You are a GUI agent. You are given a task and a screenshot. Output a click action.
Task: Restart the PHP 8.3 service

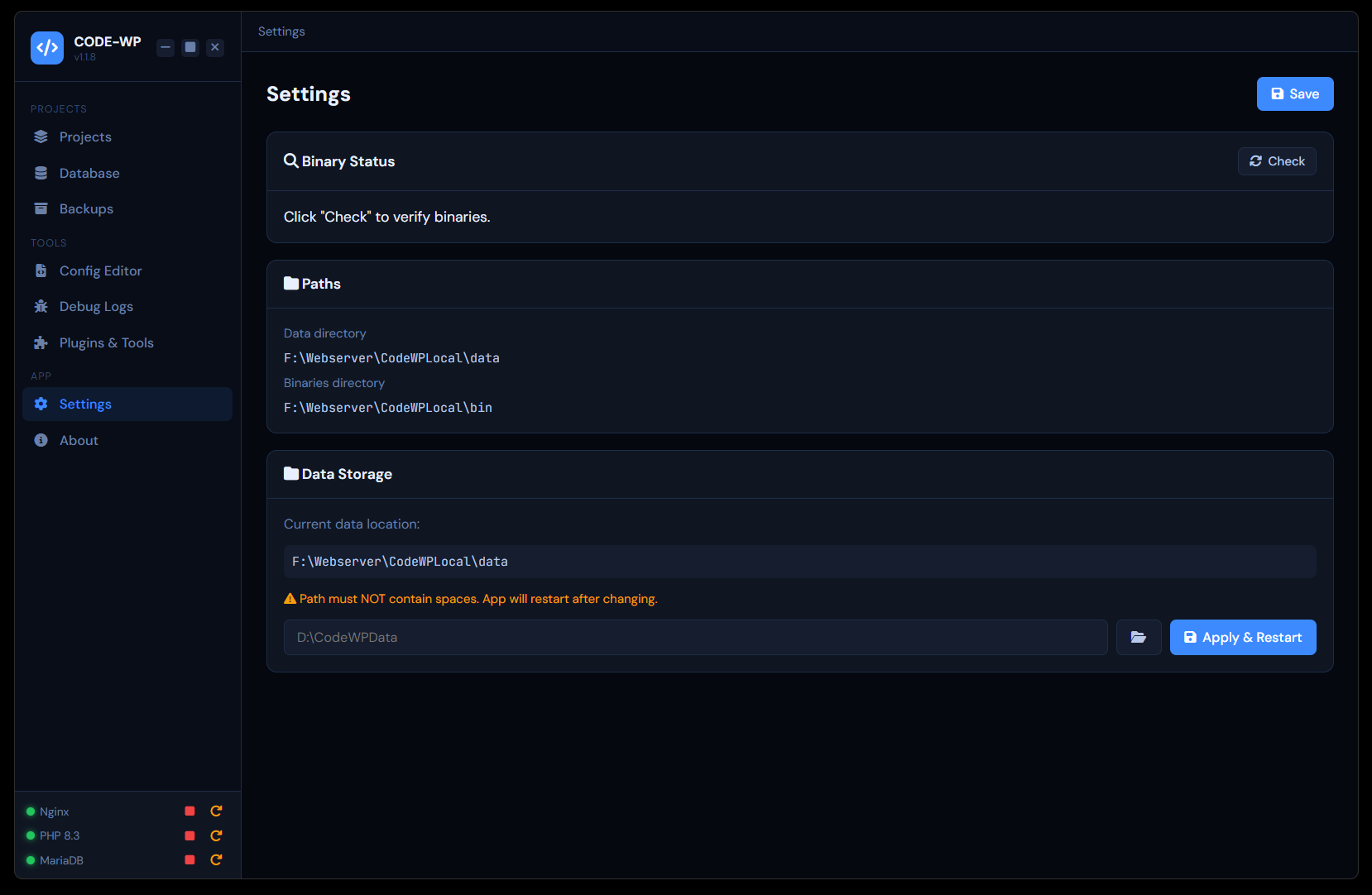(x=216, y=835)
